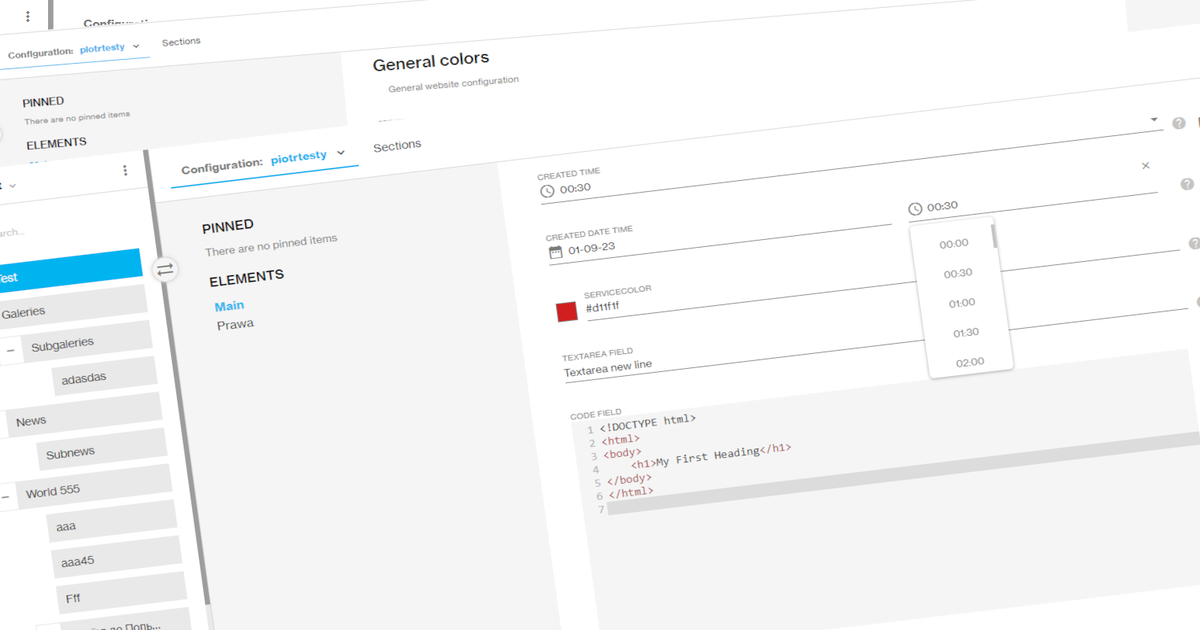This screenshot has height=630, width=1200.
Task: Choose 01:00 in the time dropdown list
Action: pos(962,303)
